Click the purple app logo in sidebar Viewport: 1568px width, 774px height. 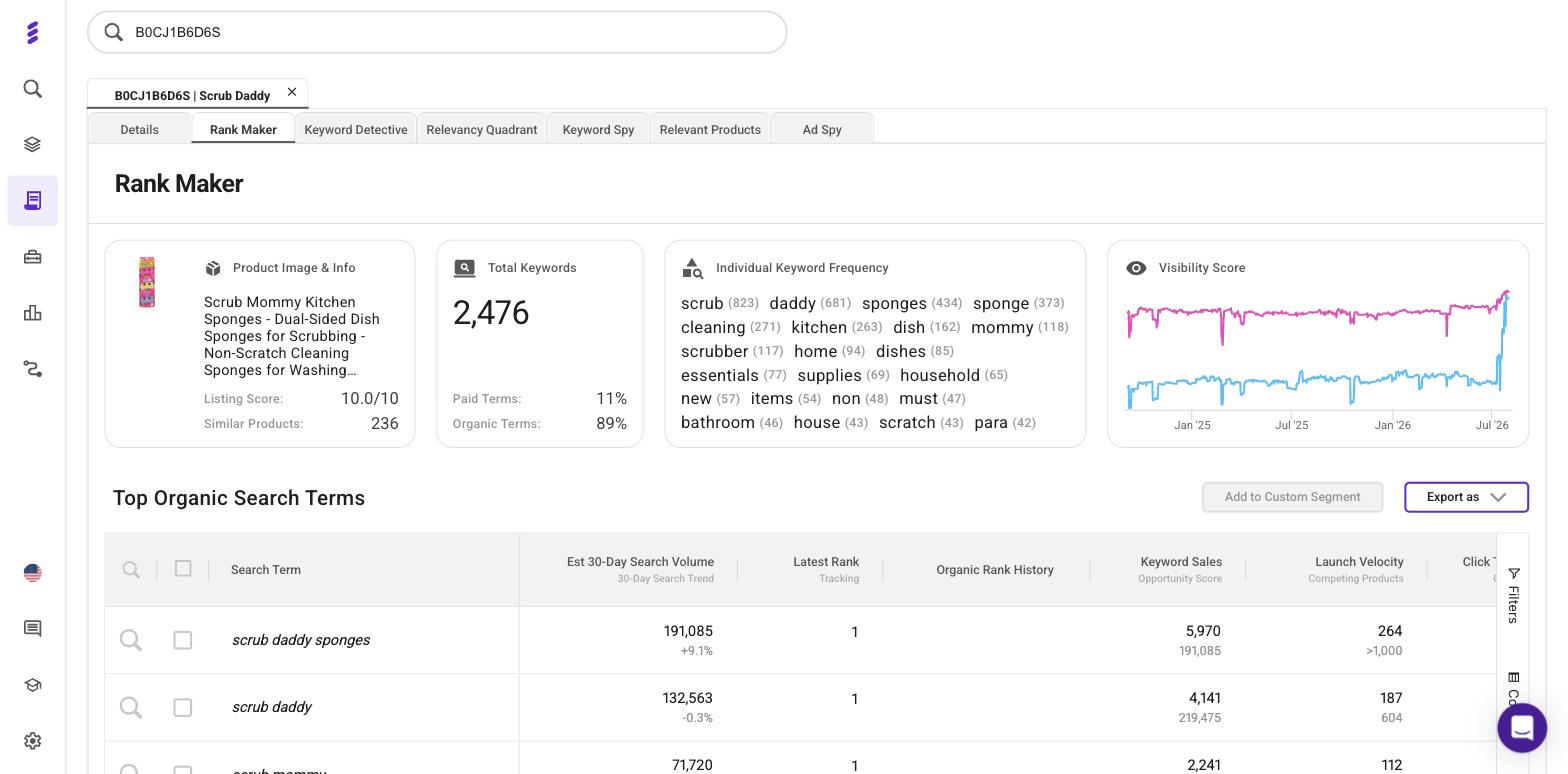[32, 32]
